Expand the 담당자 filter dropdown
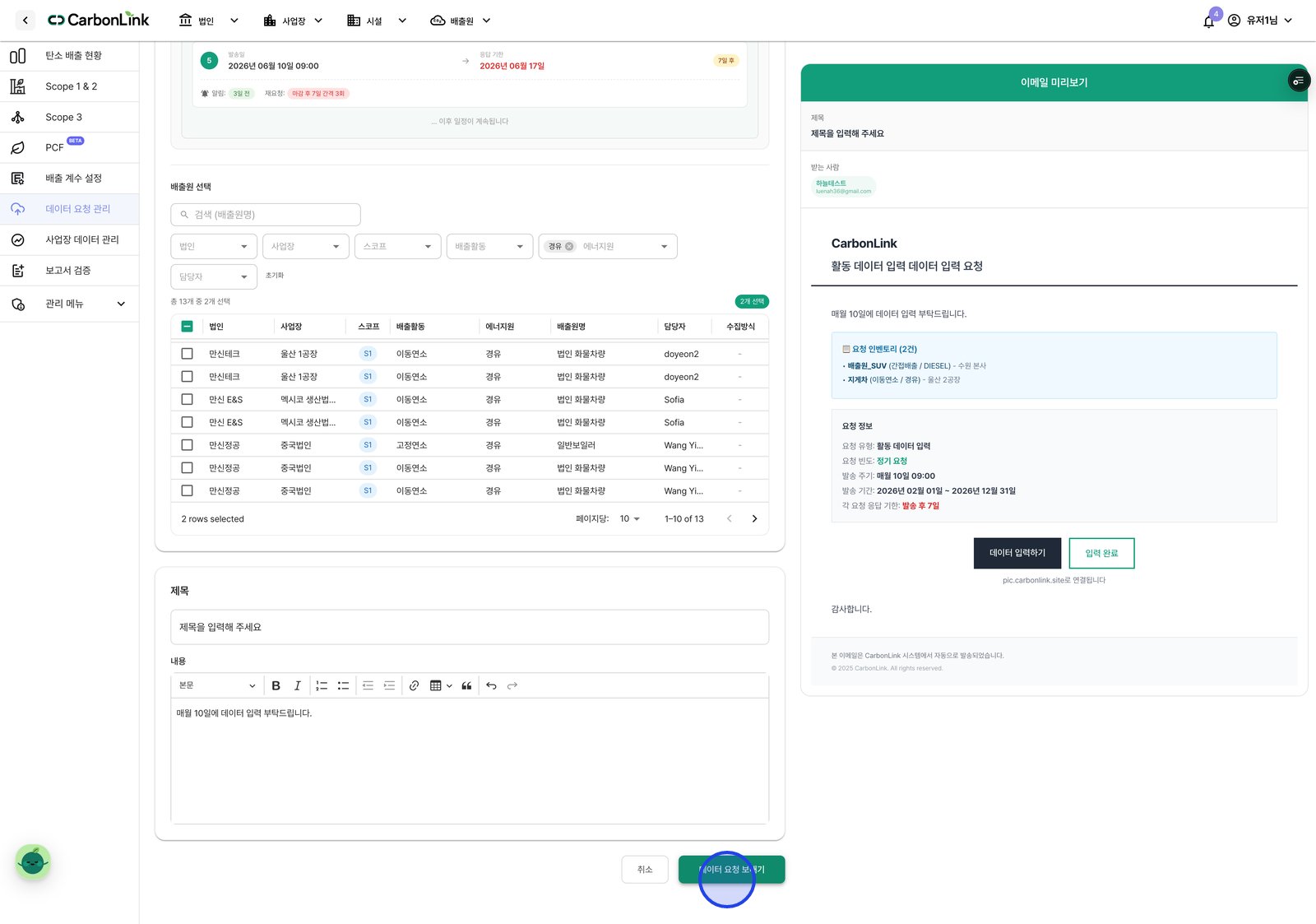1316x924 pixels. click(214, 277)
